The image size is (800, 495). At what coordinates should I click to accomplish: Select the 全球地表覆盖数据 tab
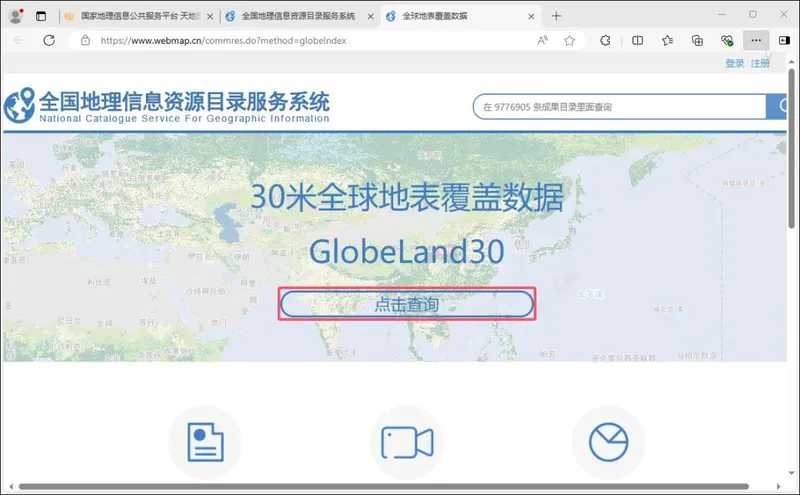(x=435, y=16)
